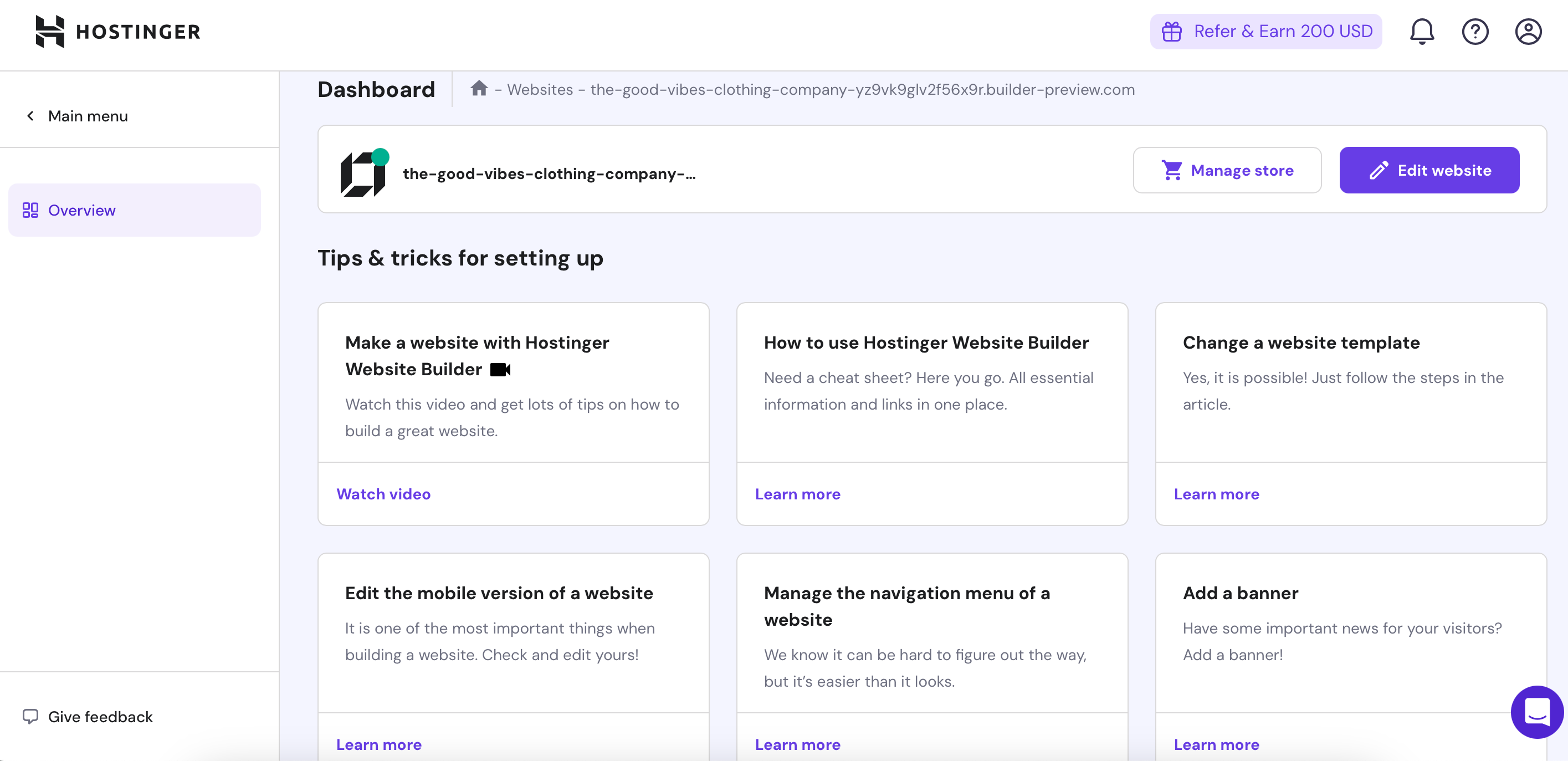Viewport: 1568px width, 761px height.
Task: Click the Edit website button
Action: 1428,170
